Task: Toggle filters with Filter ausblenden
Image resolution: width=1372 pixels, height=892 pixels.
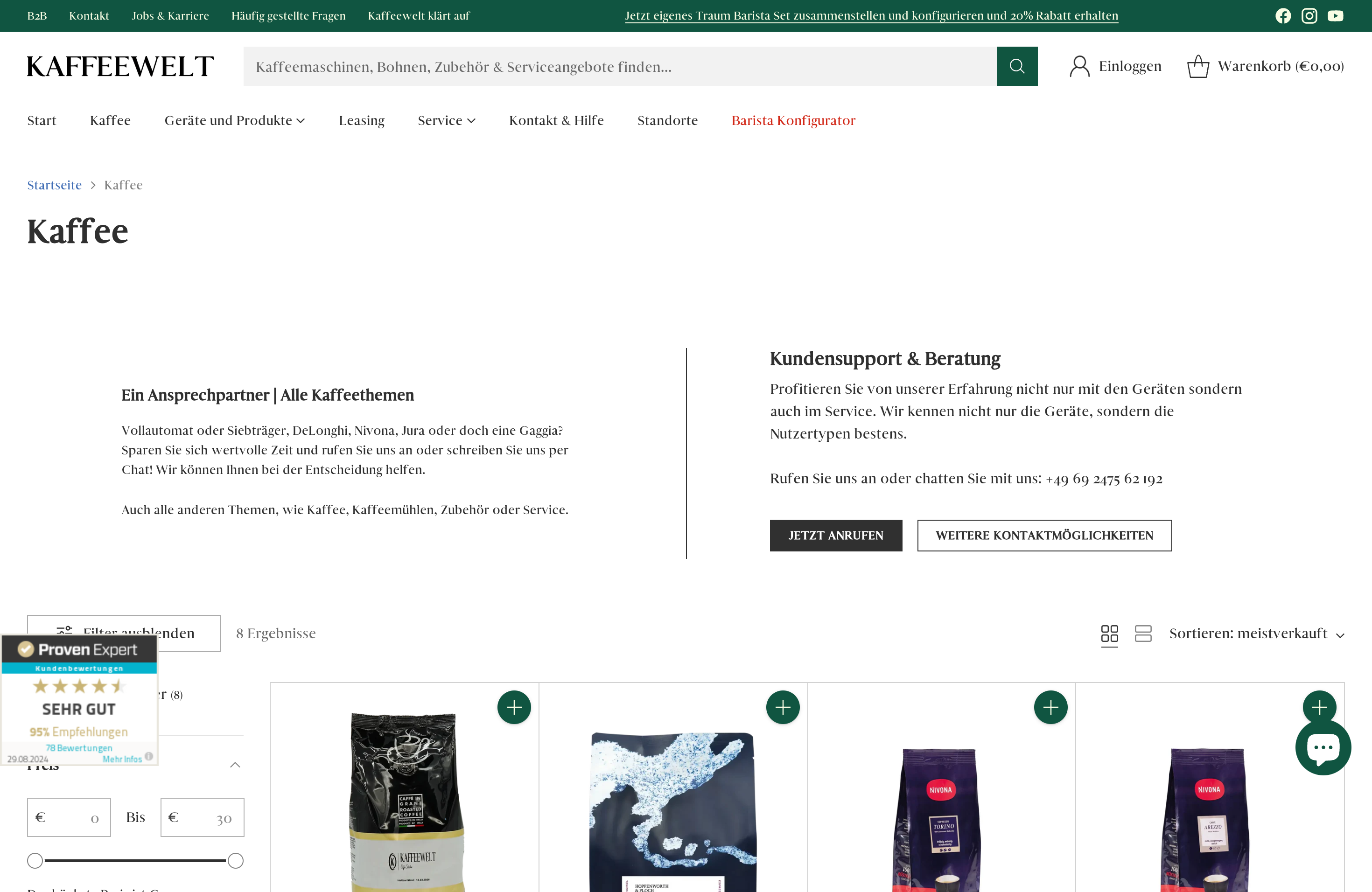Action: pos(123,633)
